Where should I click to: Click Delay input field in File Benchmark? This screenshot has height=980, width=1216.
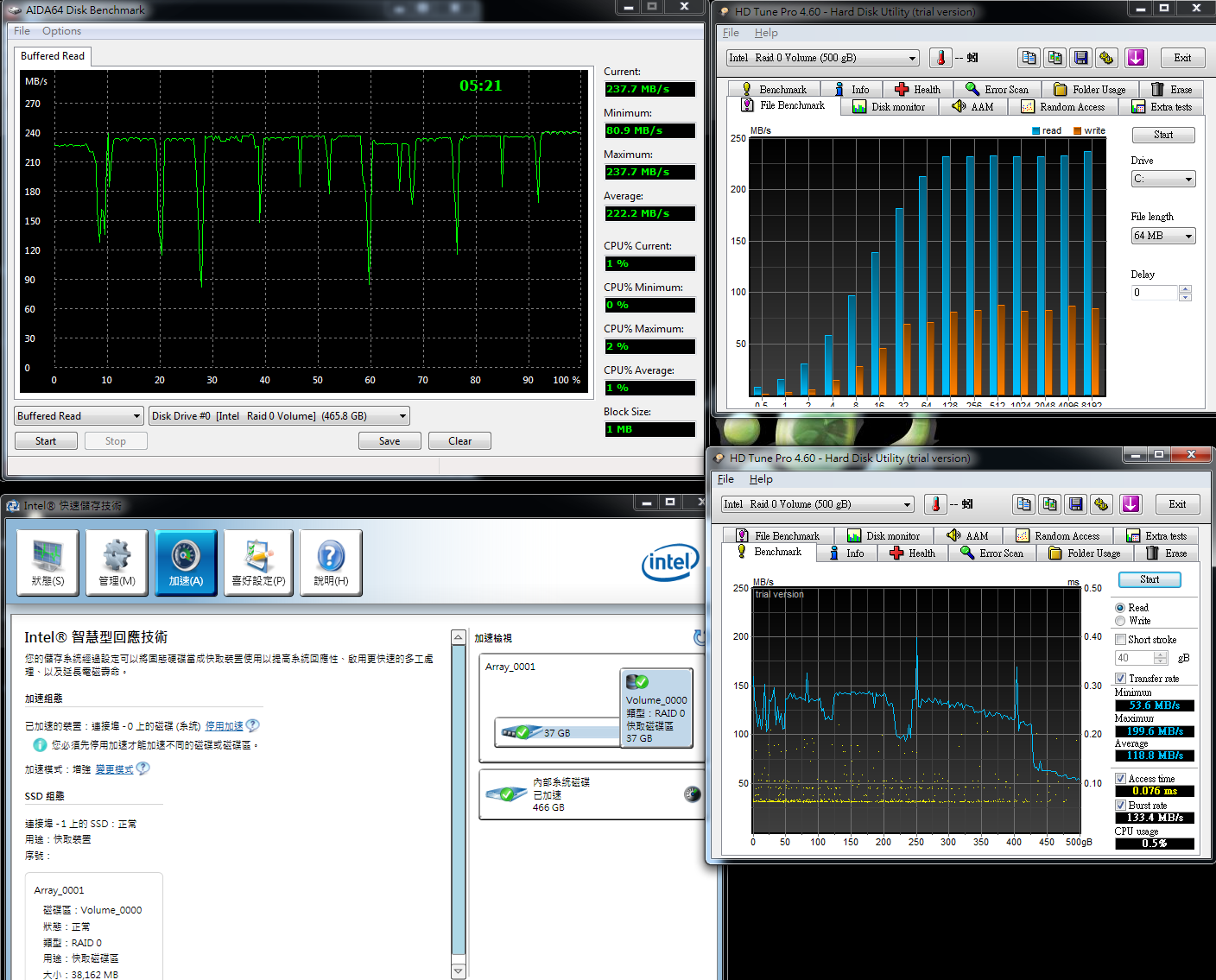pos(1155,293)
